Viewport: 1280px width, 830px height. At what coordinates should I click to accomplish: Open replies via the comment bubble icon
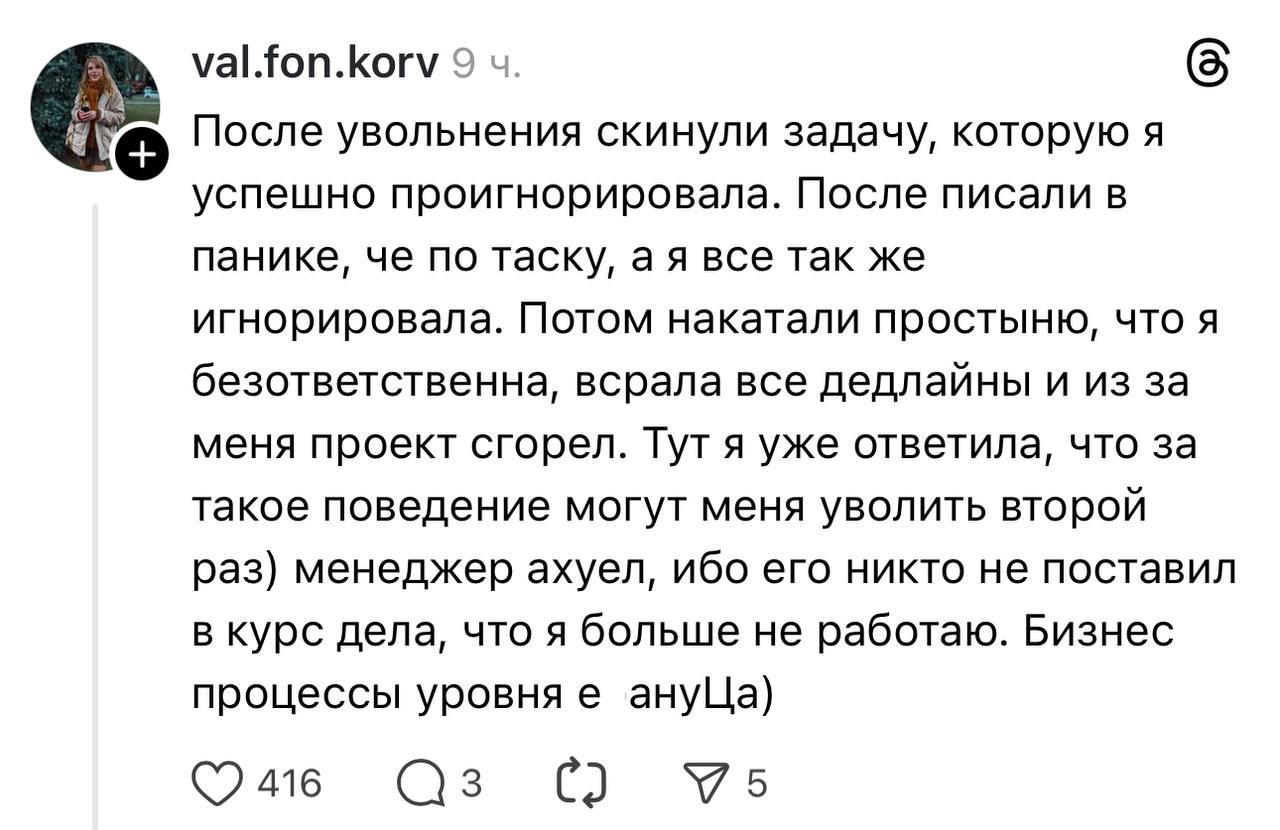click(x=418, y=783)
